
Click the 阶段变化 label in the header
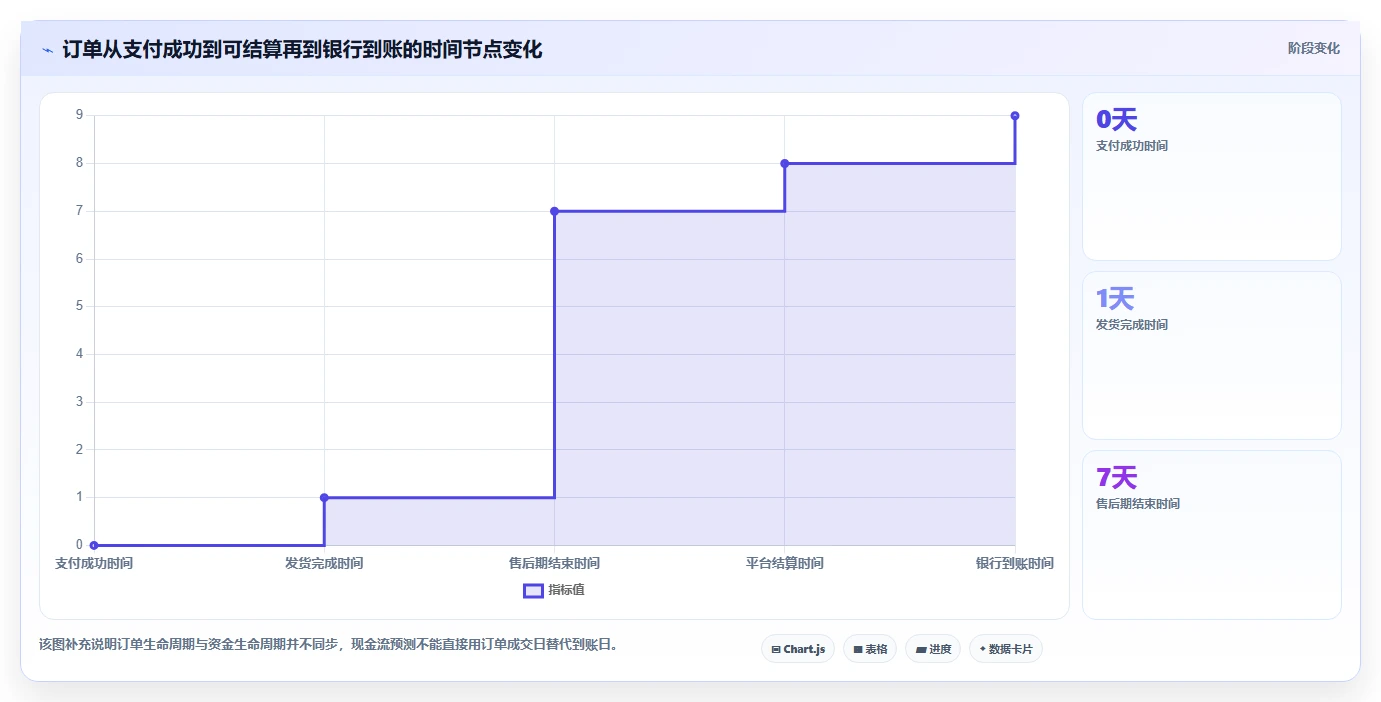click(1313, 48)
